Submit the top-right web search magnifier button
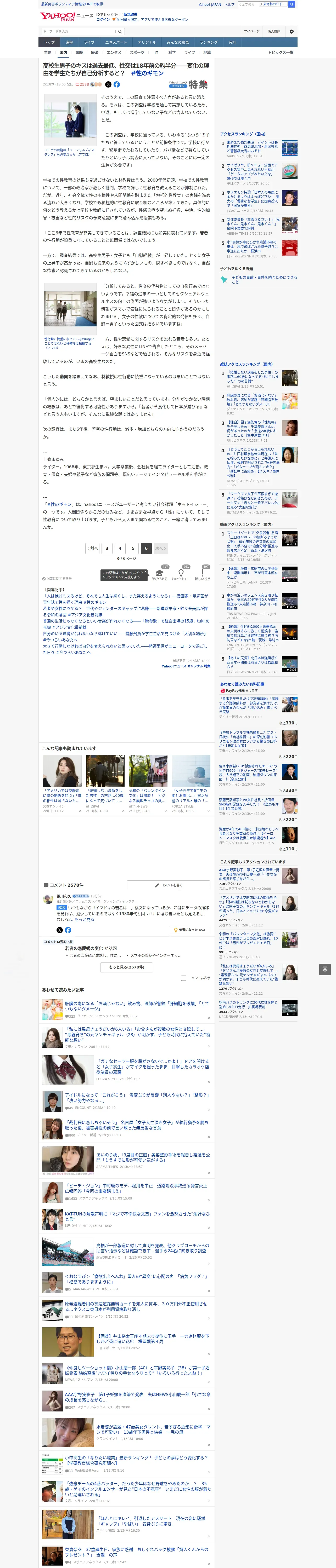The width and height of the screenshot is (336, 1568). point(292,4)
